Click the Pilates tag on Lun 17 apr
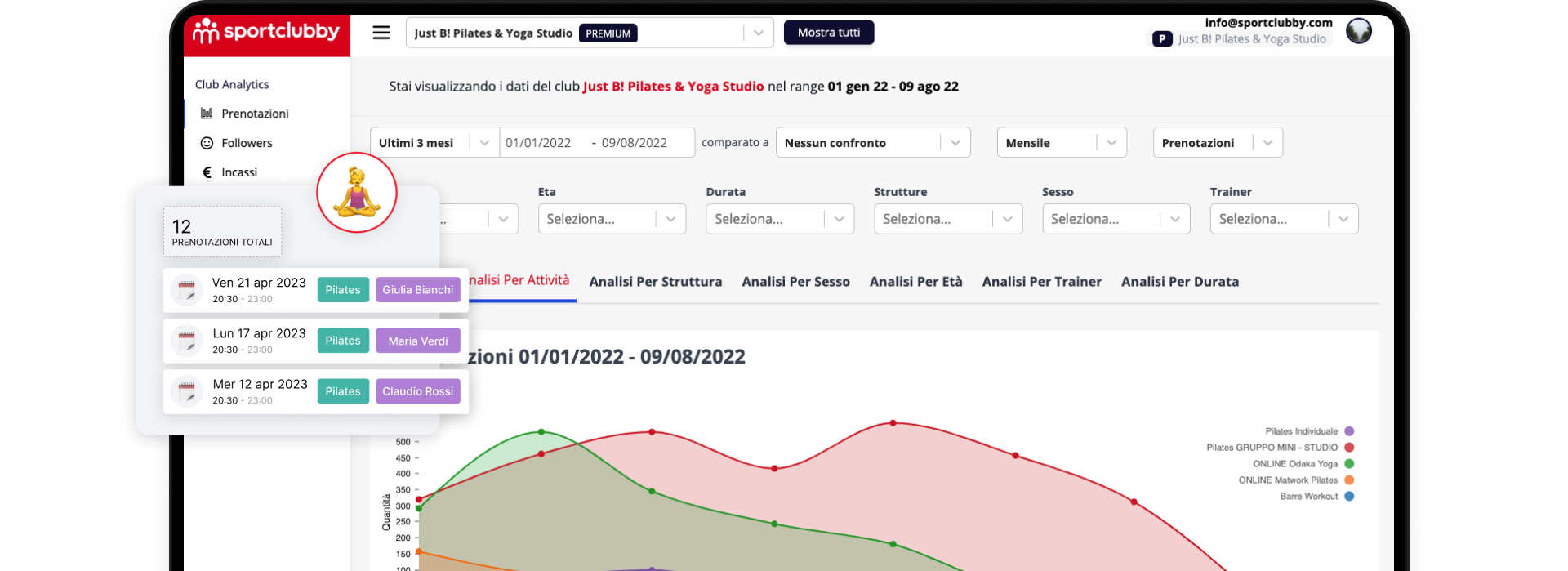Screen dimensions: 1568x571 coord(343,341)
